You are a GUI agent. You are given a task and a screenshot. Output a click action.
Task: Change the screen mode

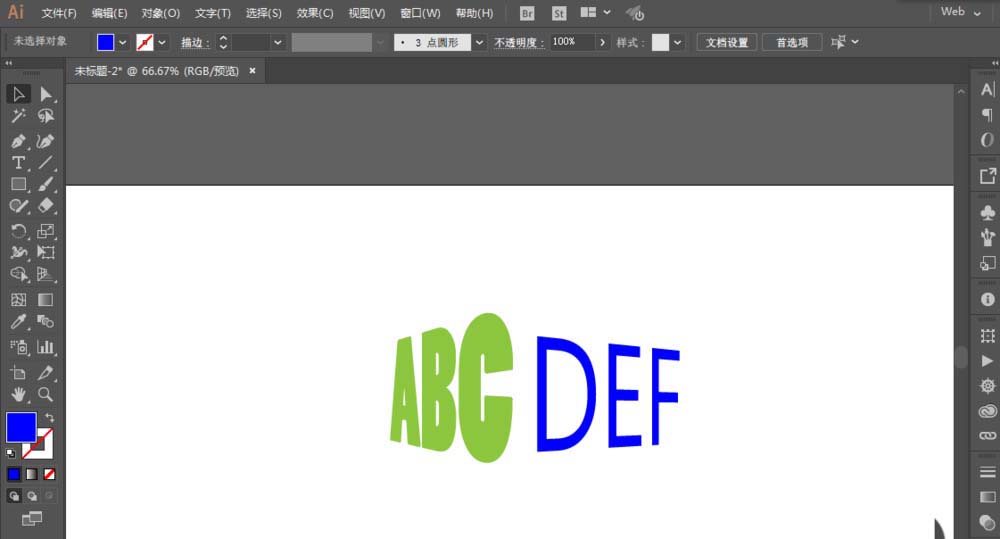tap(32, 519)
